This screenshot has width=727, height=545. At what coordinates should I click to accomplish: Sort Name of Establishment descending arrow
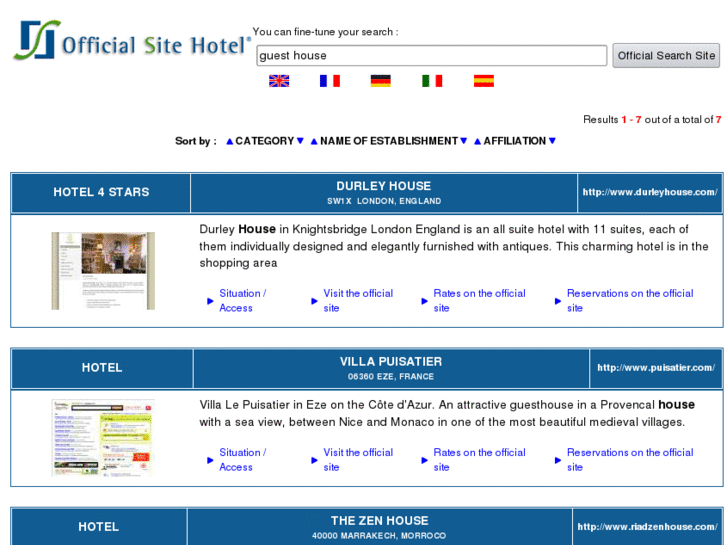(463, 141)
